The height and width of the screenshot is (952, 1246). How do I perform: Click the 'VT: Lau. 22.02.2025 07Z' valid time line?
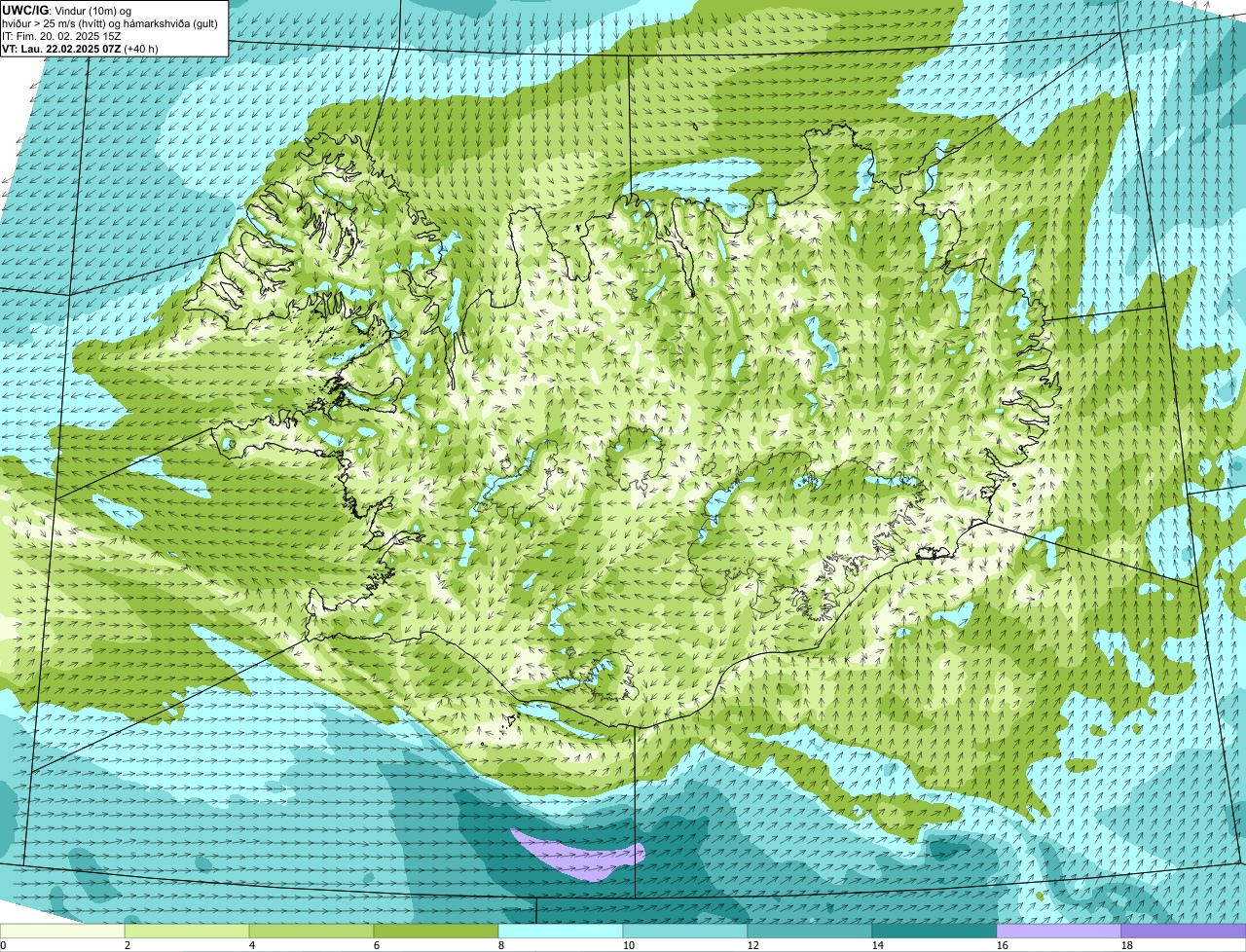point(80,48)
